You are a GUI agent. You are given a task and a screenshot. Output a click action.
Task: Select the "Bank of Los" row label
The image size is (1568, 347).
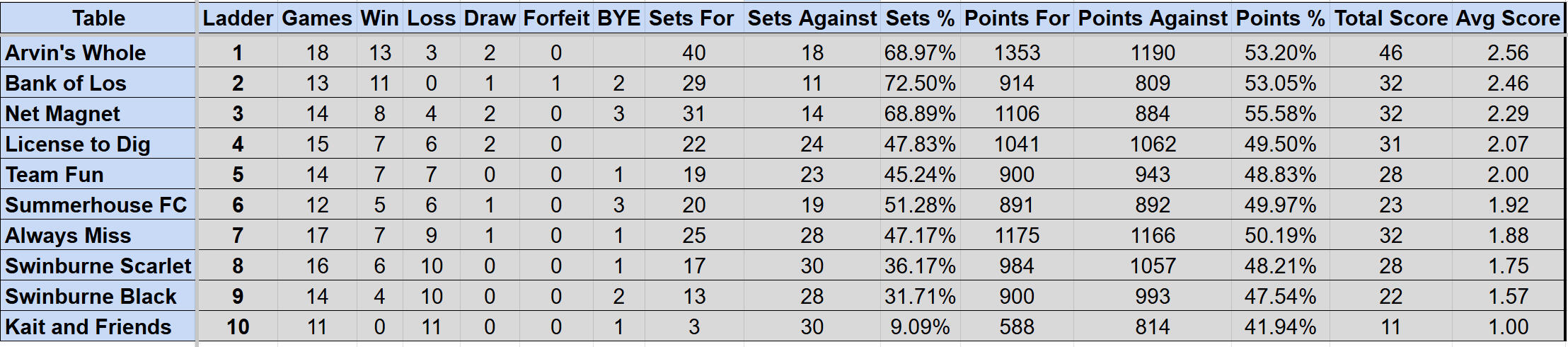tap(66, 83)
